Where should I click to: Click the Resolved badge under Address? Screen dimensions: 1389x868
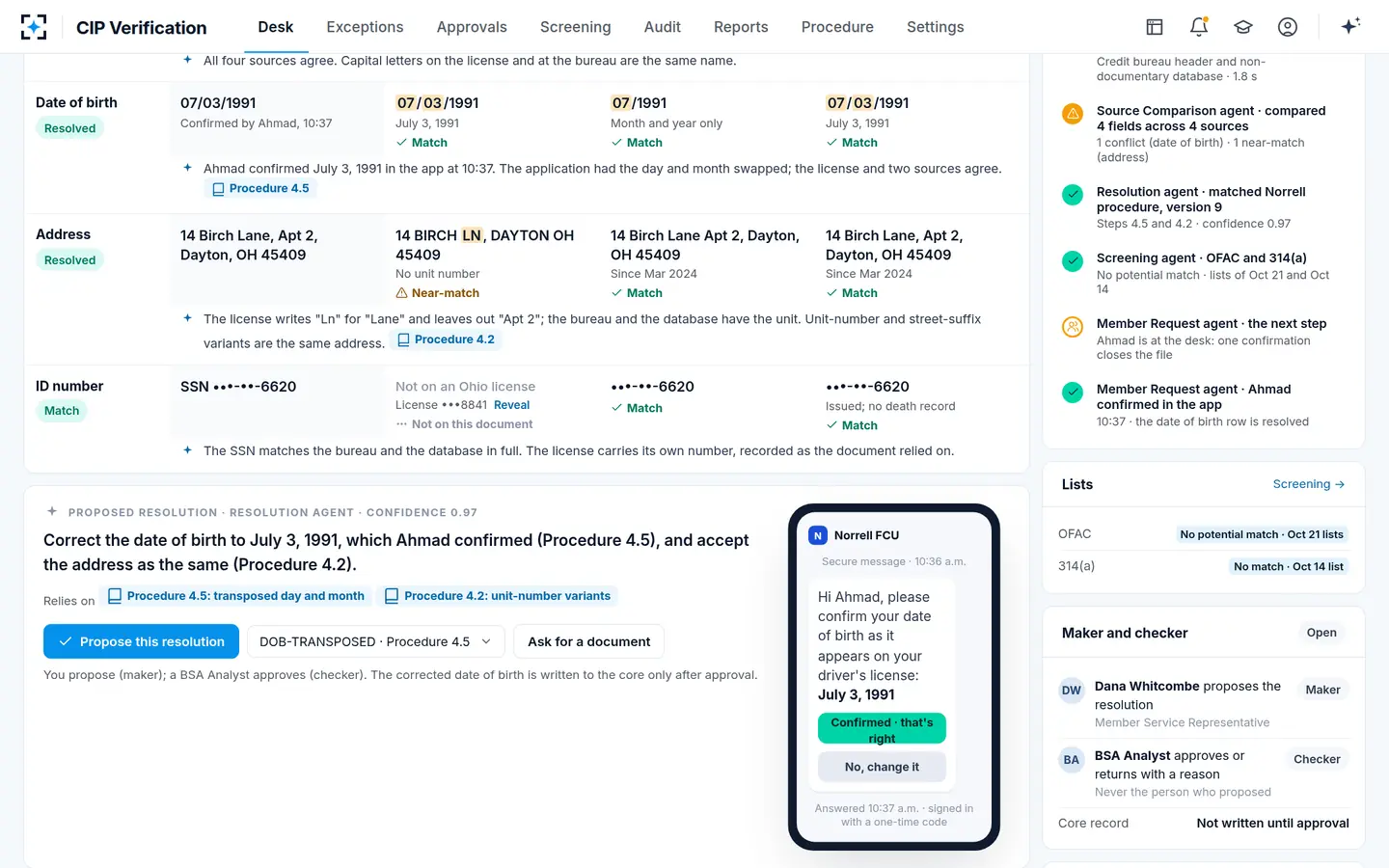69,260
